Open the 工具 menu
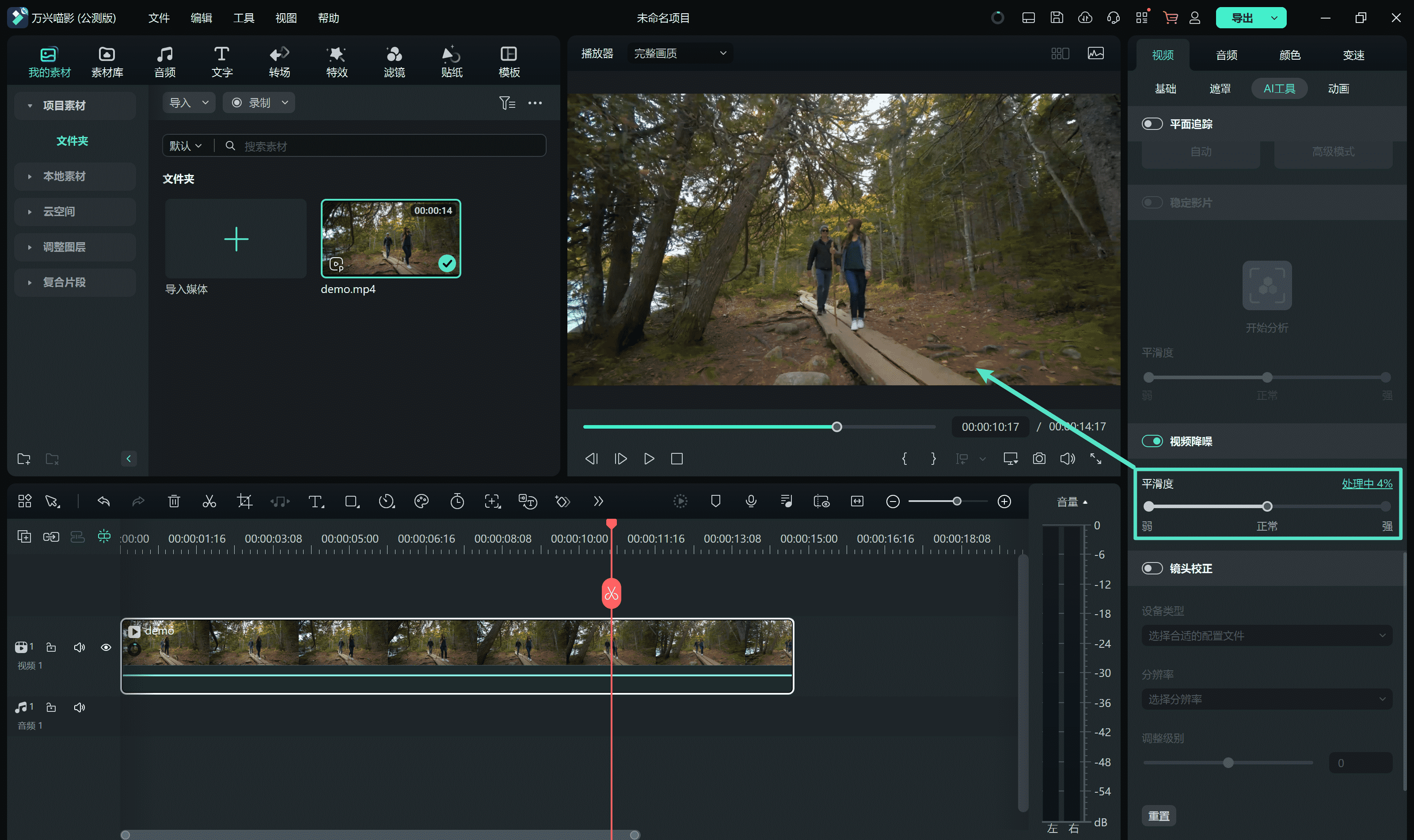This screenshot has height=840, width=1414. pyautogui.click(x=244, y=18)
